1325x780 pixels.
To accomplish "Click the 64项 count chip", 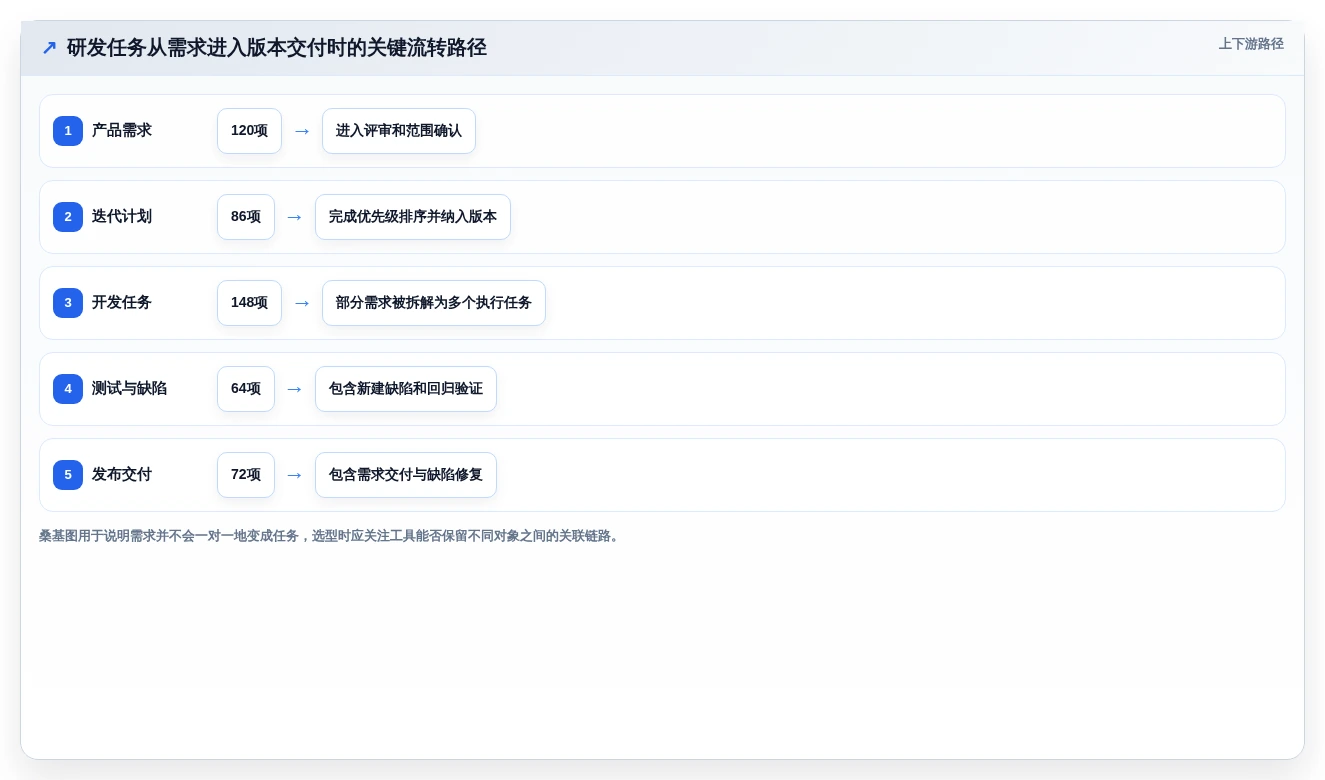I will 246,389.
